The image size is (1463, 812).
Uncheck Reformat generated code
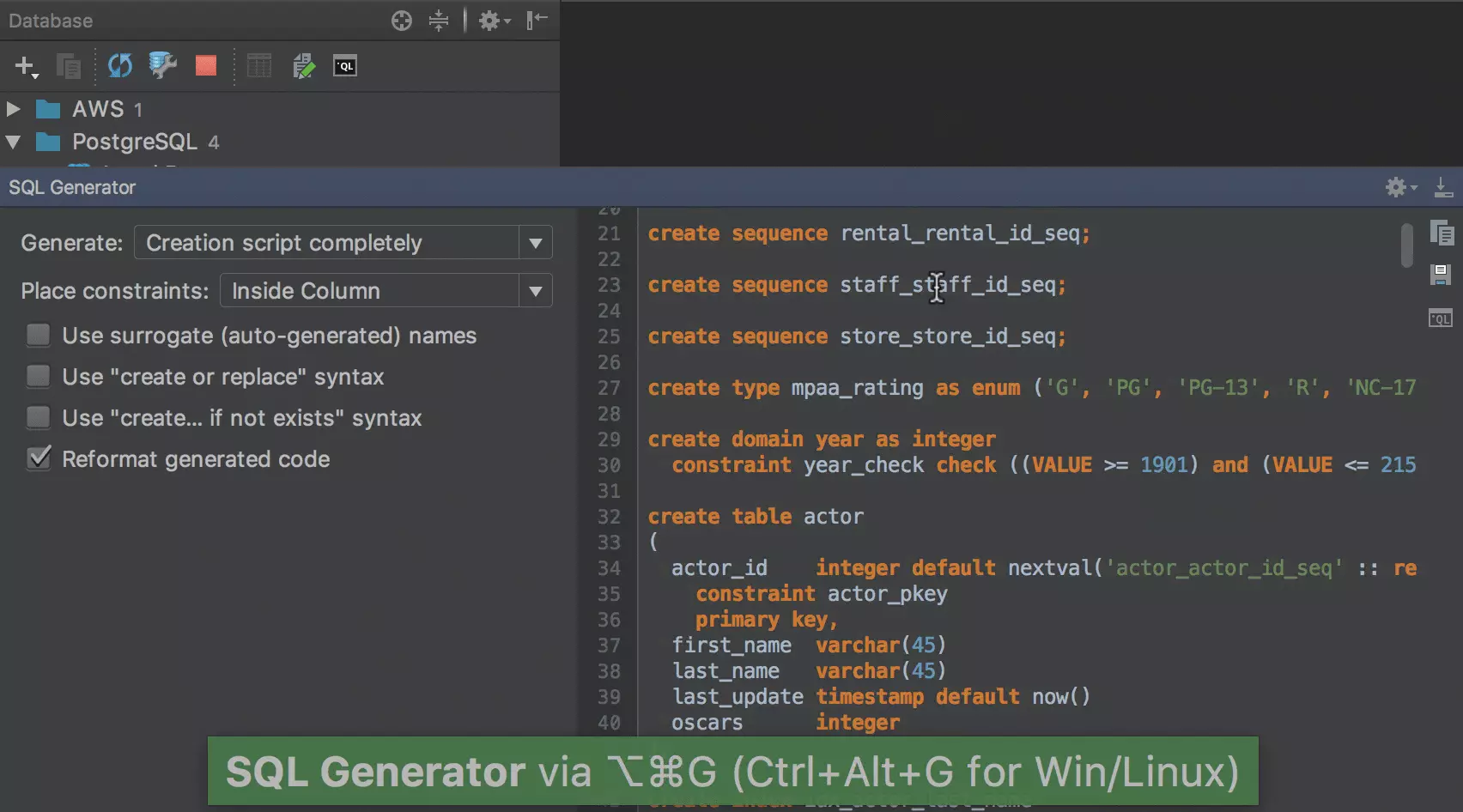39,458
